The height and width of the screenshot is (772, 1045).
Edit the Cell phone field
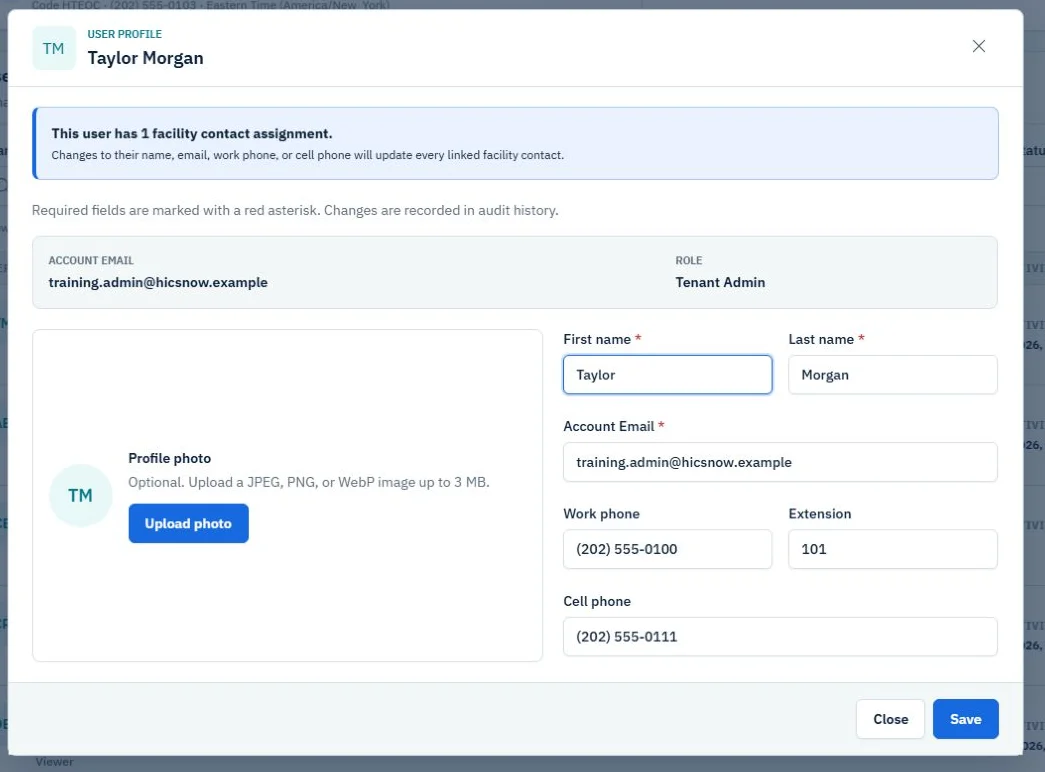(x=780, y=637)
